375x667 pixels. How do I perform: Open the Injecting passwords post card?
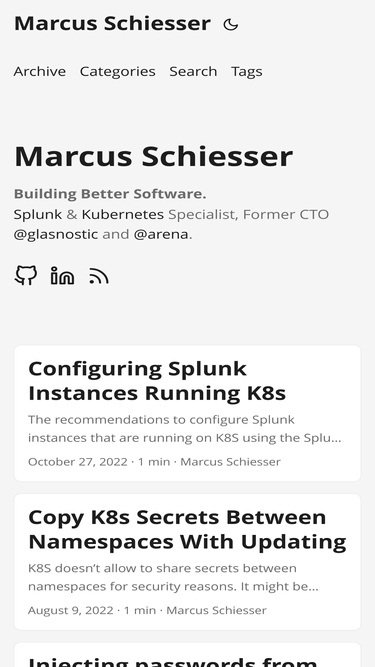pos(188,655)
